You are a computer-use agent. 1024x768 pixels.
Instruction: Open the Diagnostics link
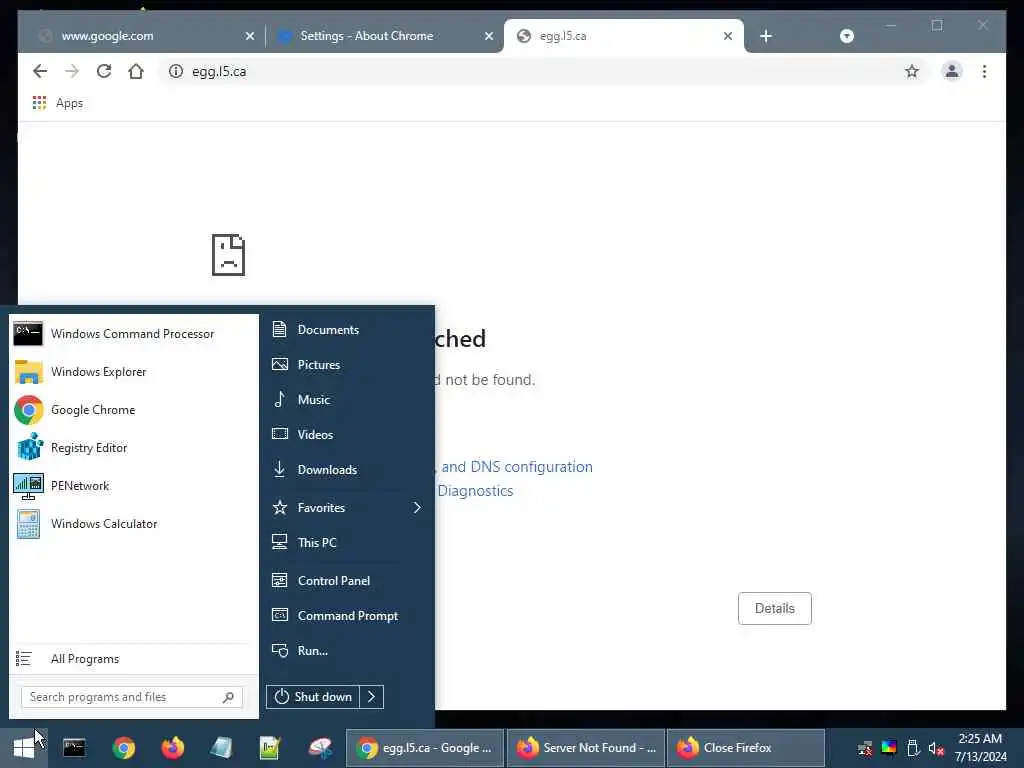point(475,491)
